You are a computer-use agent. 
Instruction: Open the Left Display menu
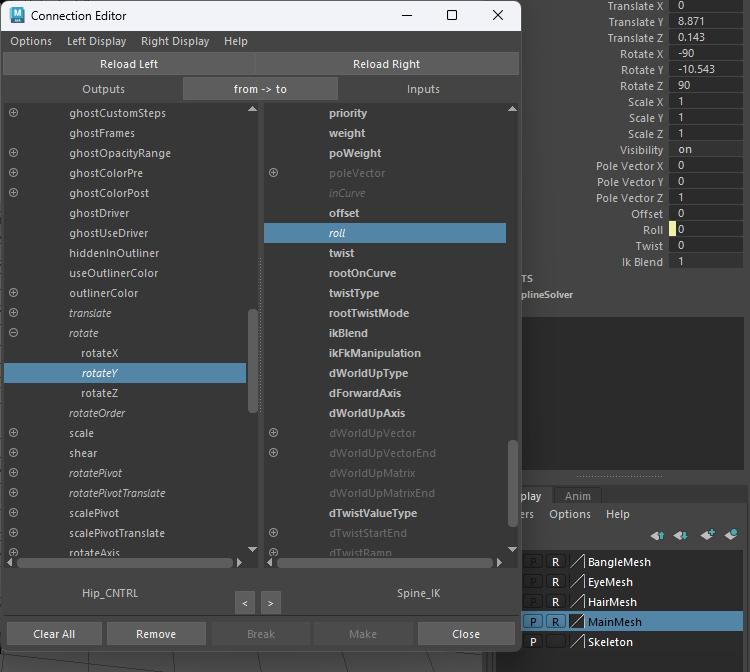pyautogui.click(x=96, y=41)
